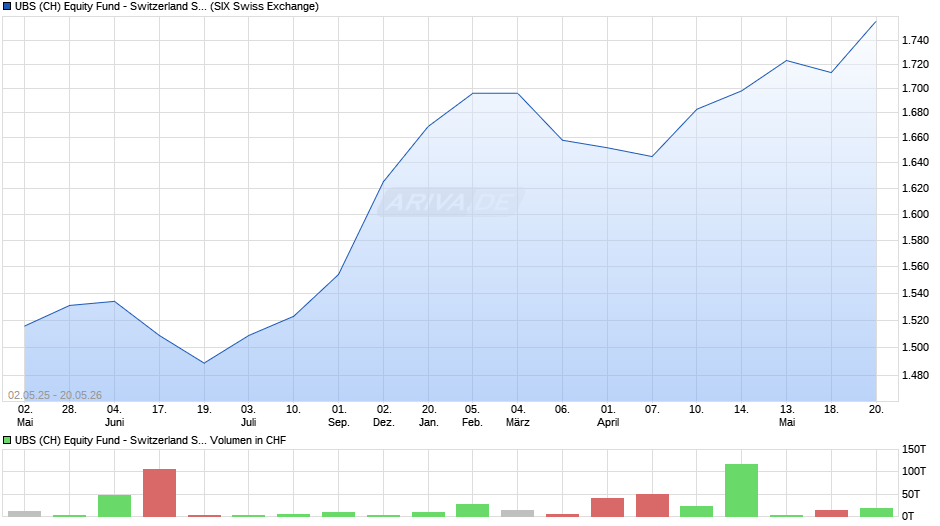Click the volume axis label 100T
This screenshot has width=940, height=526.
click(x=914, y=471)
